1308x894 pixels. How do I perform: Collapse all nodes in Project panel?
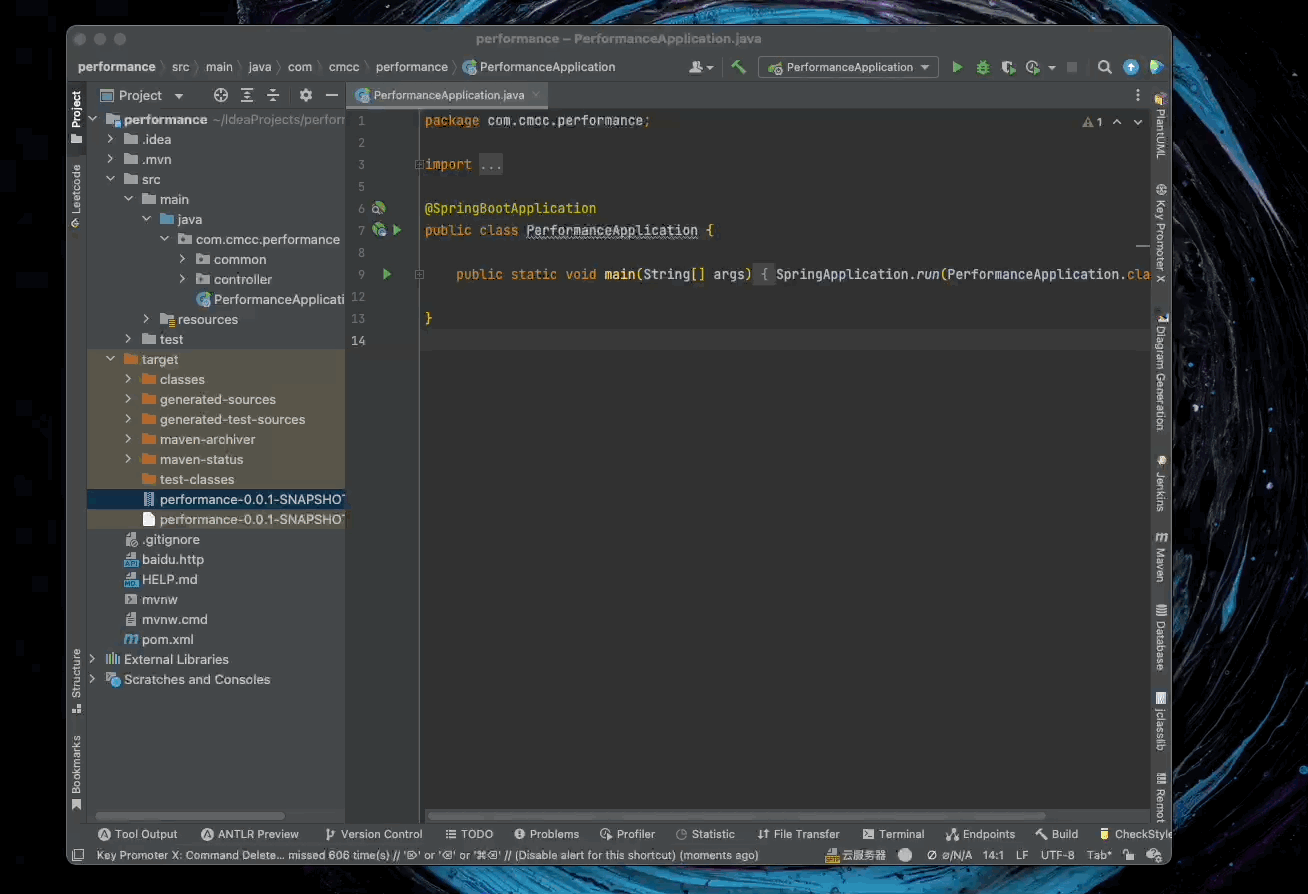272,95
